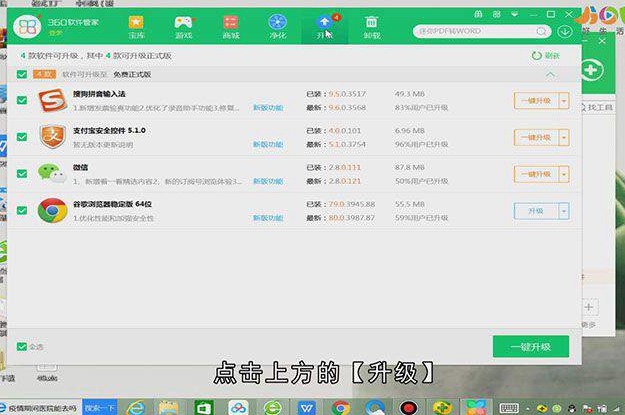Uncheck the 谷歌浏览器稳定版 checkbox
625x415 pixels.
pyautogui.click(x=22, y=210)
